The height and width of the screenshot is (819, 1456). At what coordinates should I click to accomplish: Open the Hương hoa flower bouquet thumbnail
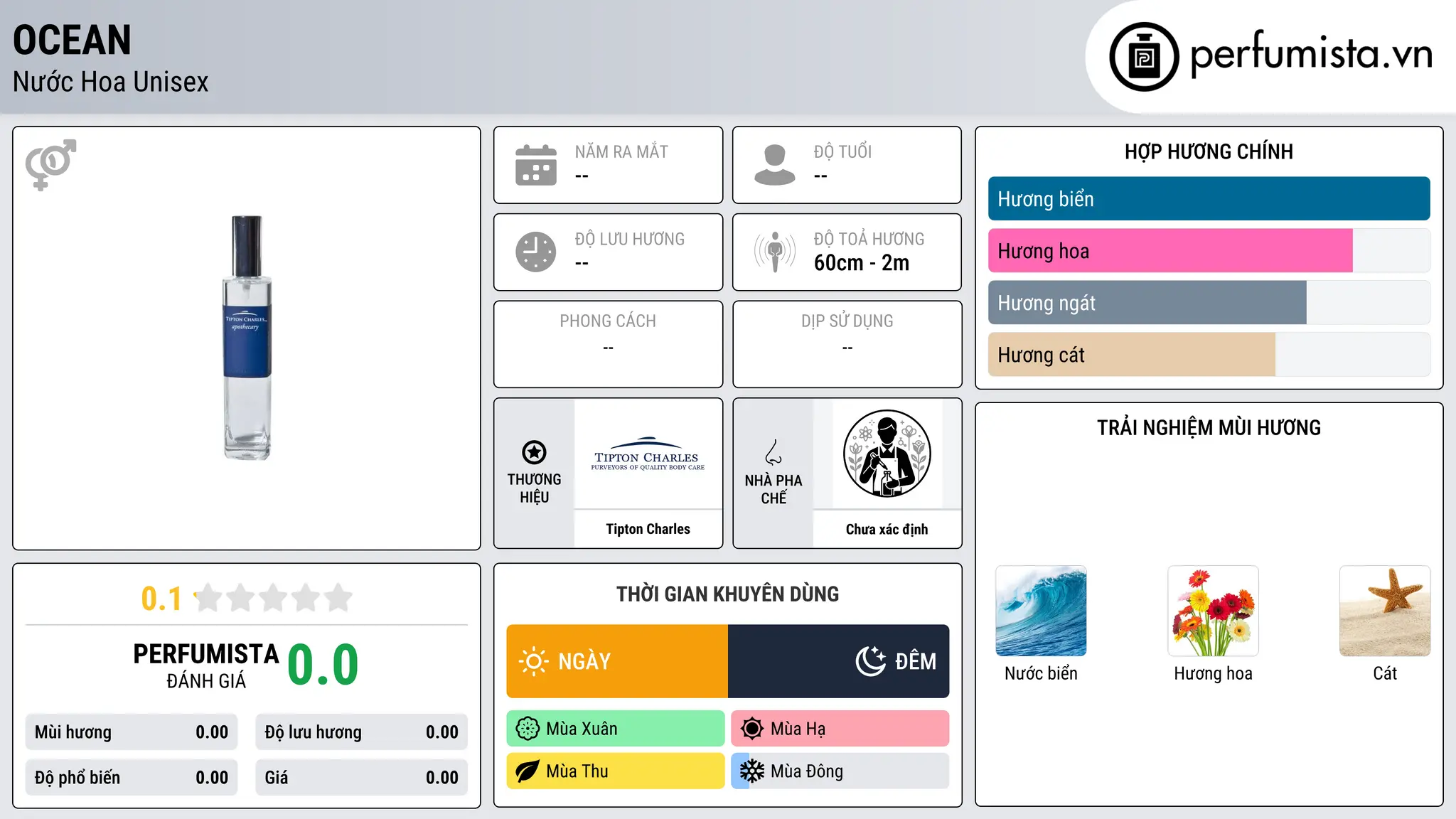tap(1213, 611)
